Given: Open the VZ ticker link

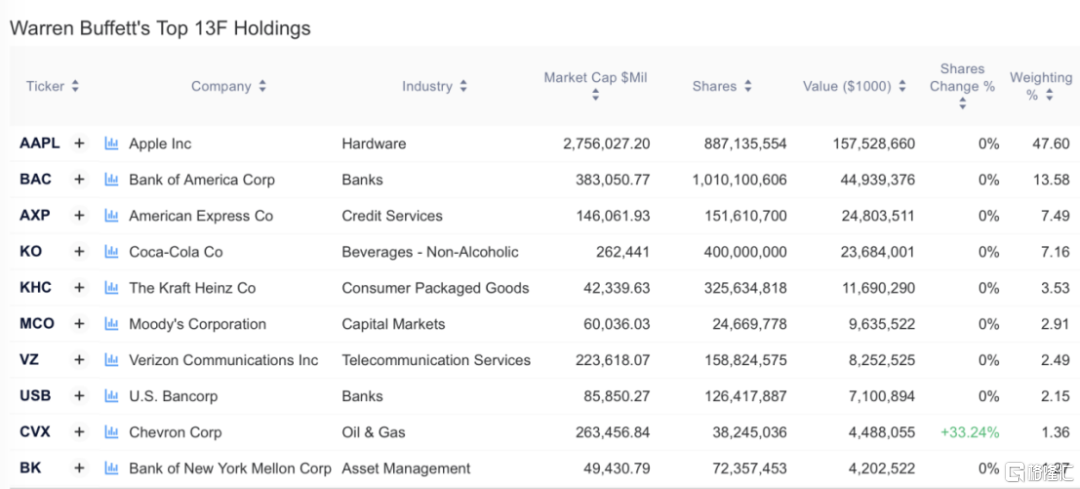Looking at the screenshot, I should [x=30, y=360].
